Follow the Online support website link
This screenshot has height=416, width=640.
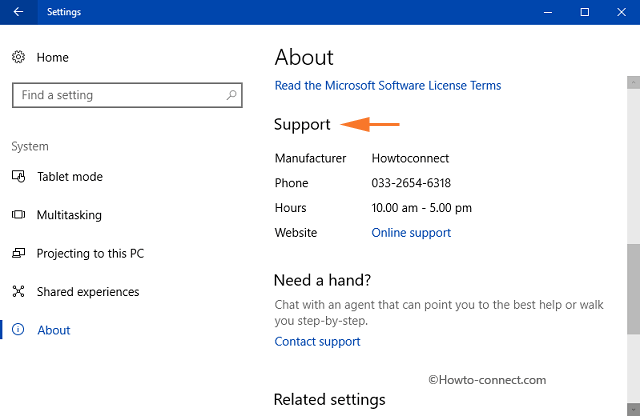pos(411,233)
